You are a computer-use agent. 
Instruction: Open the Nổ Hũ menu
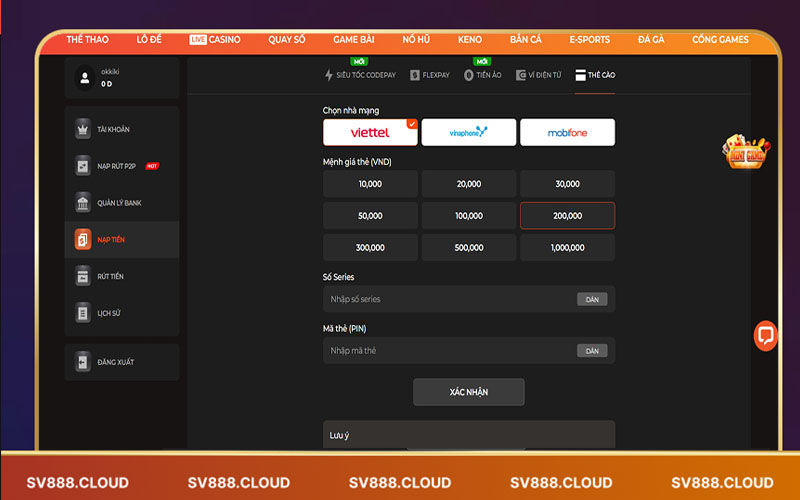click(x=416, y=39)
